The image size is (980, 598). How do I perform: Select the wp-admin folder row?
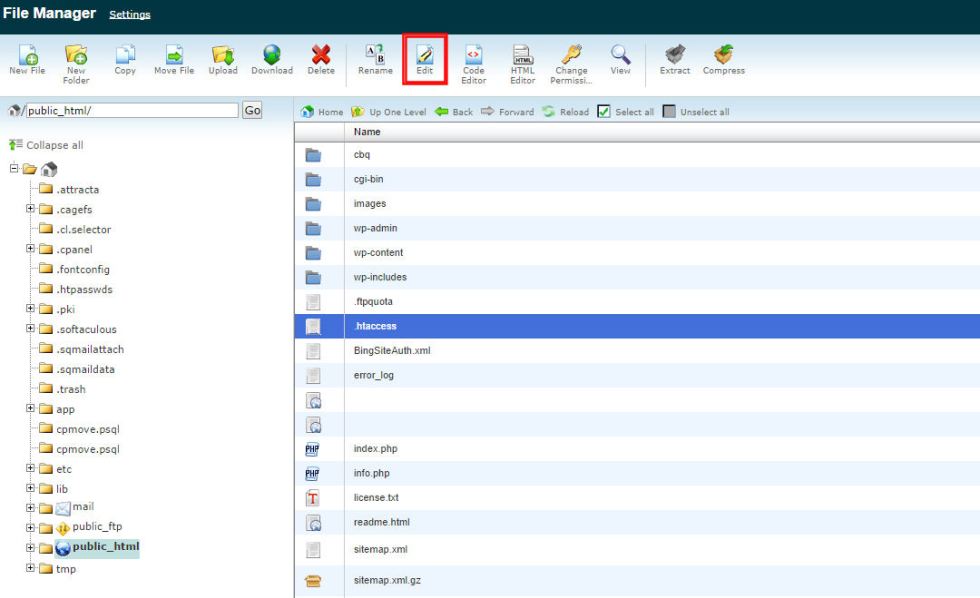(x=637, y=228)
